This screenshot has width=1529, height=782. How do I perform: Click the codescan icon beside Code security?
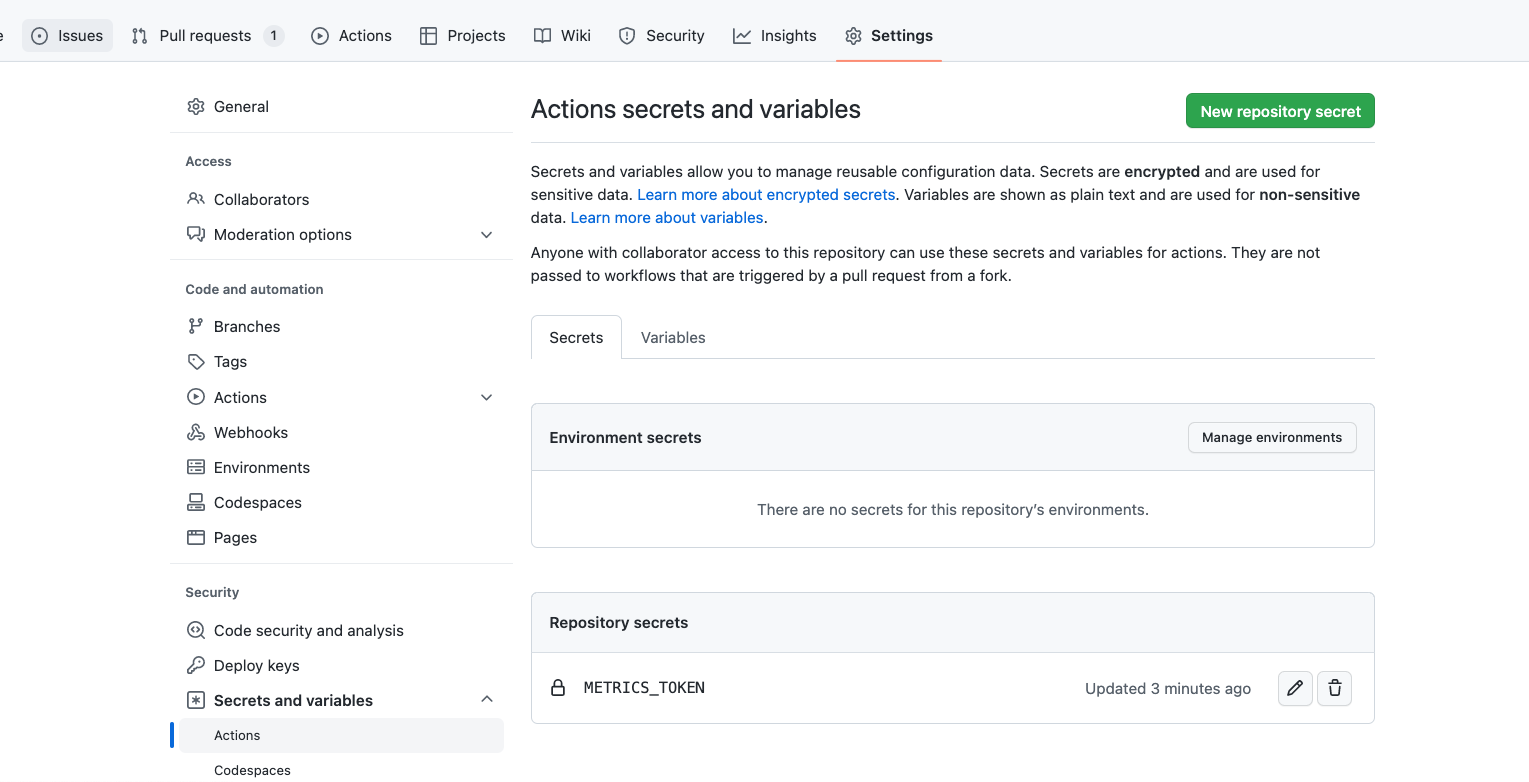click(196, 630)
